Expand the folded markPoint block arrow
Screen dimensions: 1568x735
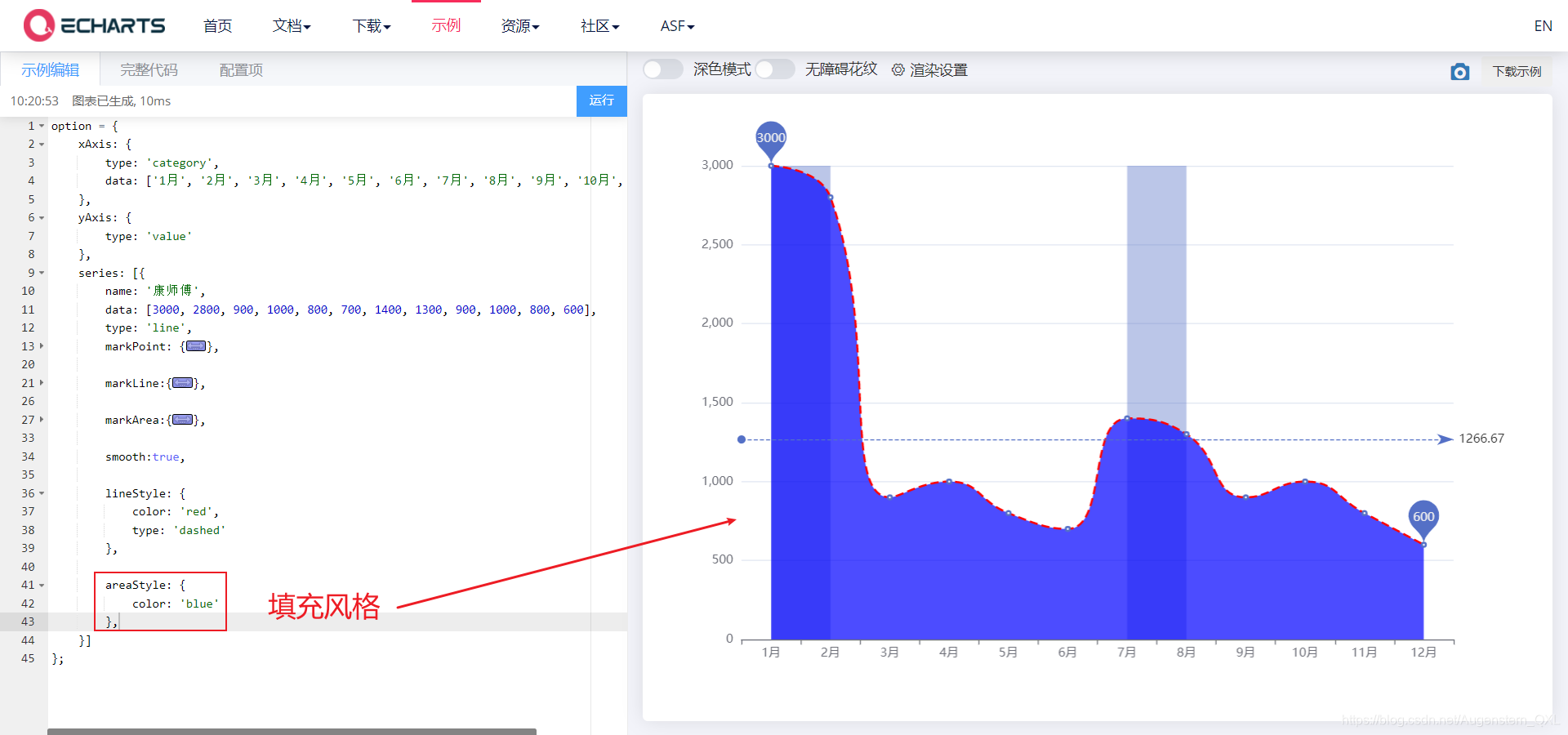pos(42,346)
